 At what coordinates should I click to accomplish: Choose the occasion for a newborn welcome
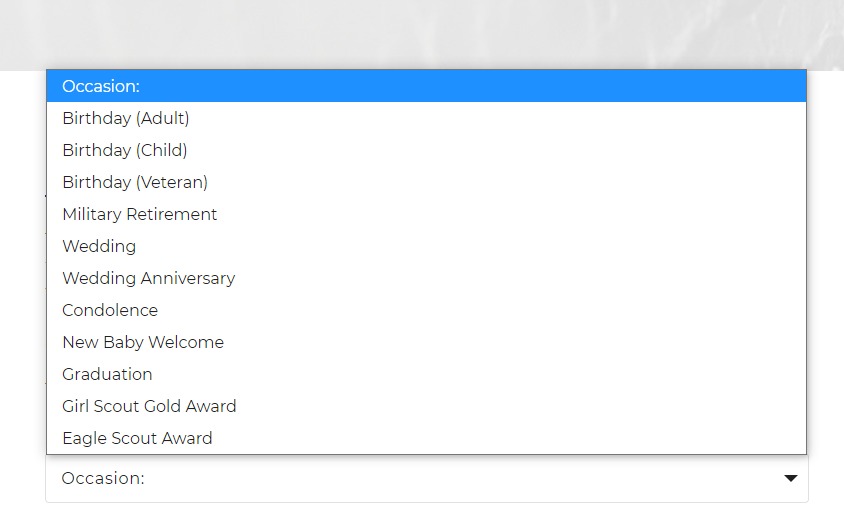[x=426, y=342]
